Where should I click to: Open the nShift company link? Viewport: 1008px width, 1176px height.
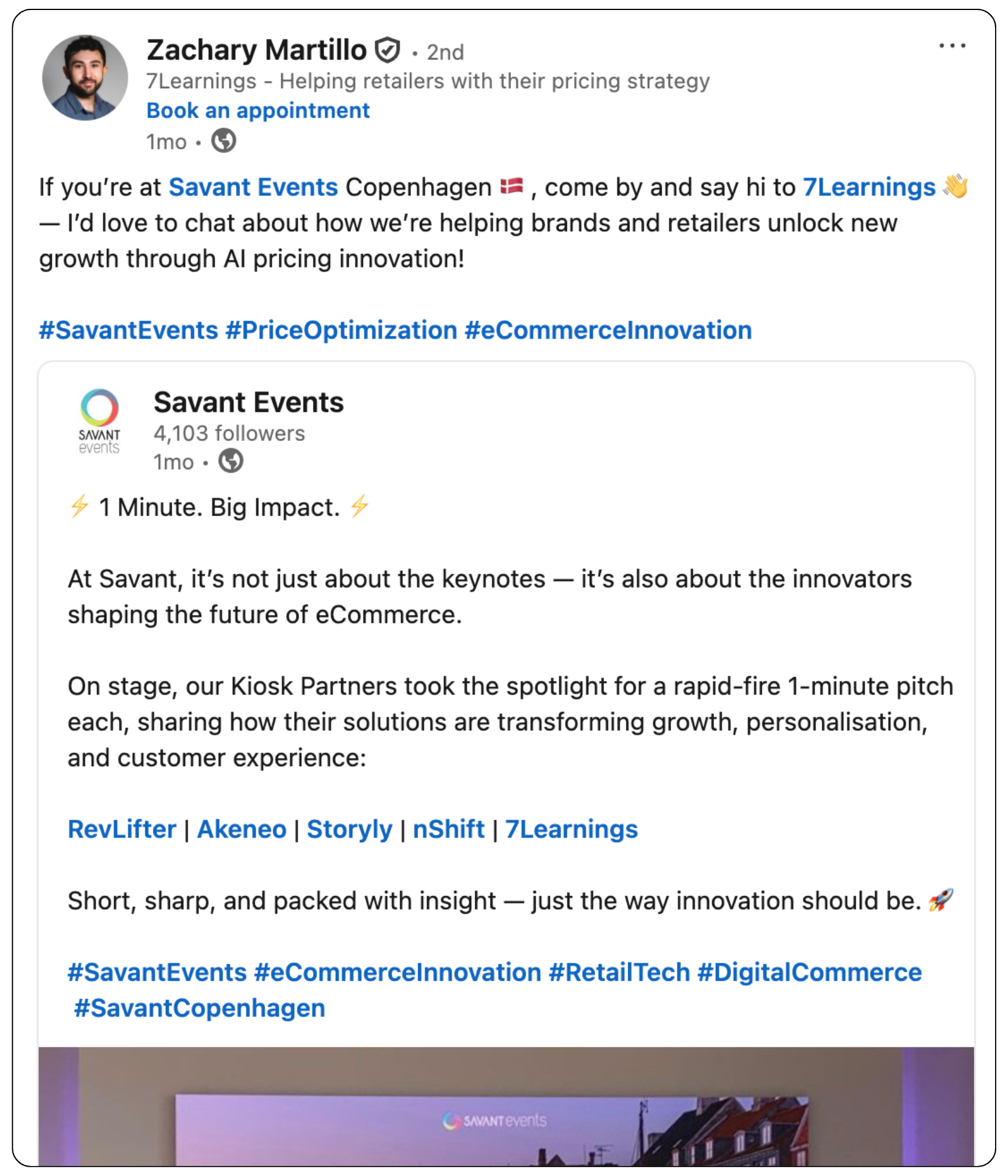449,829
